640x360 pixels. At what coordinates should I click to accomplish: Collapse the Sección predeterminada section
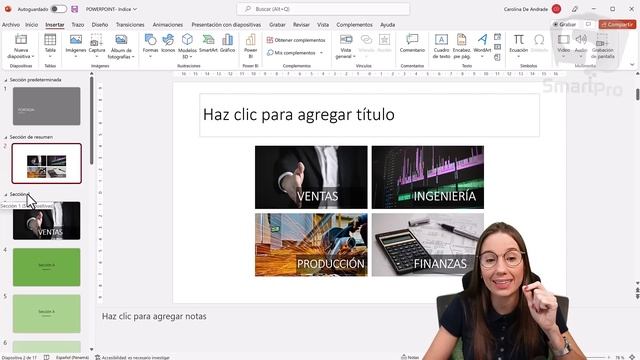6,80
